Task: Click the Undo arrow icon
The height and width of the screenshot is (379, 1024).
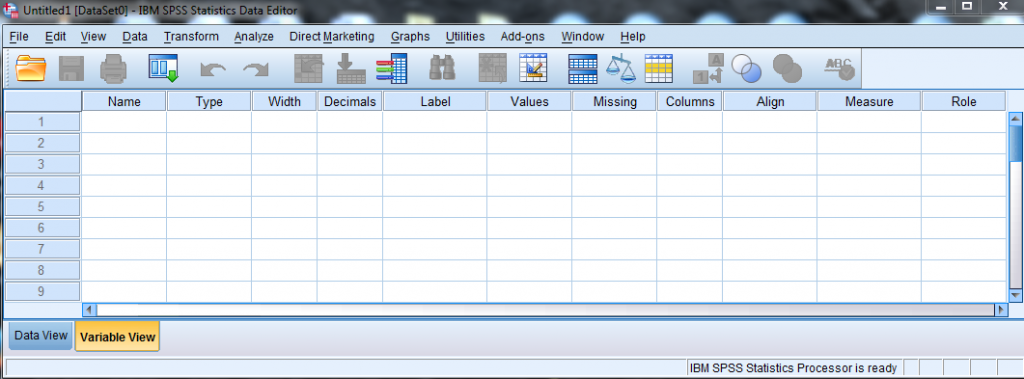Action: 213,69
